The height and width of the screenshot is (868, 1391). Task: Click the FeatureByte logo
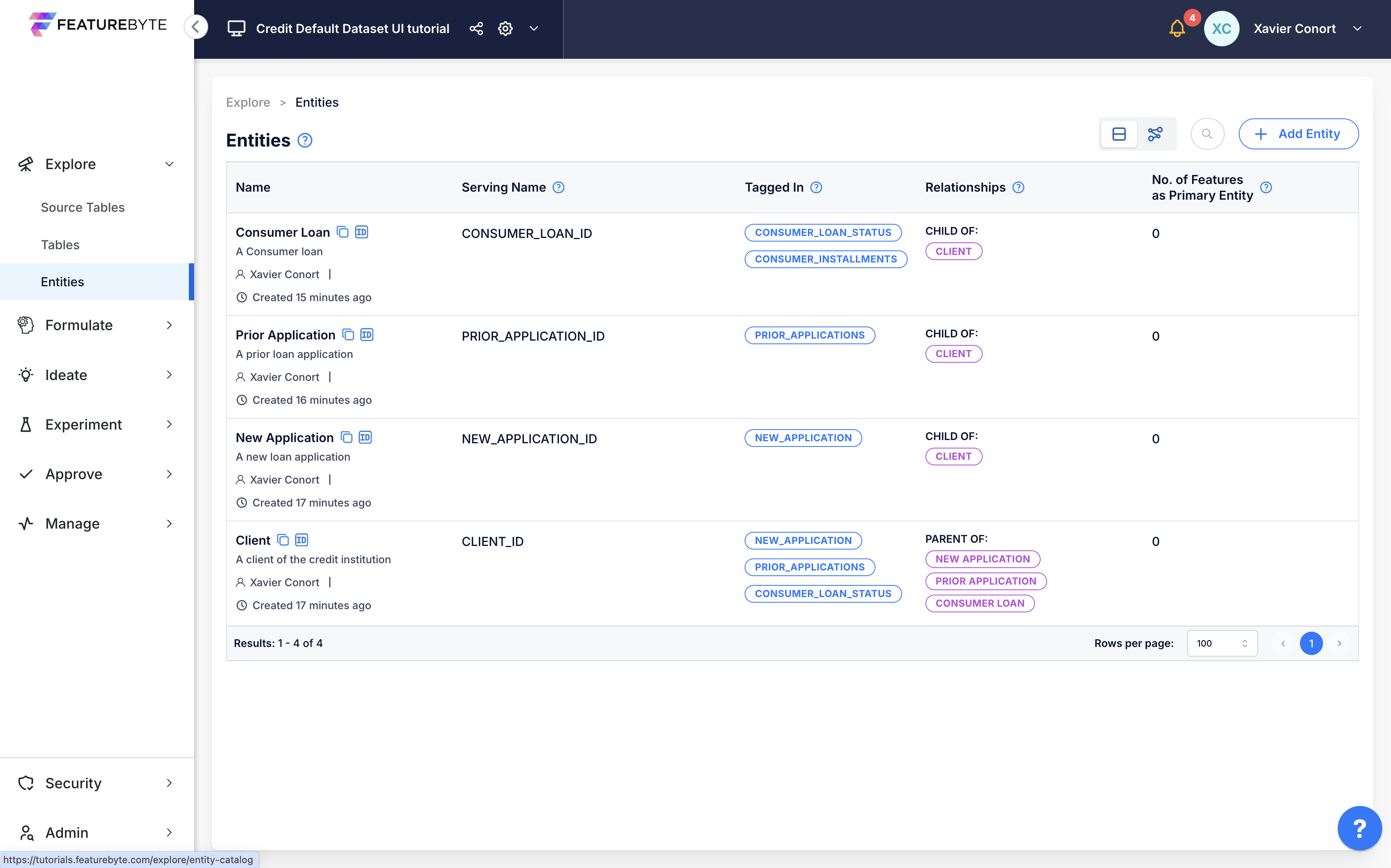click(x=97, y=25)
